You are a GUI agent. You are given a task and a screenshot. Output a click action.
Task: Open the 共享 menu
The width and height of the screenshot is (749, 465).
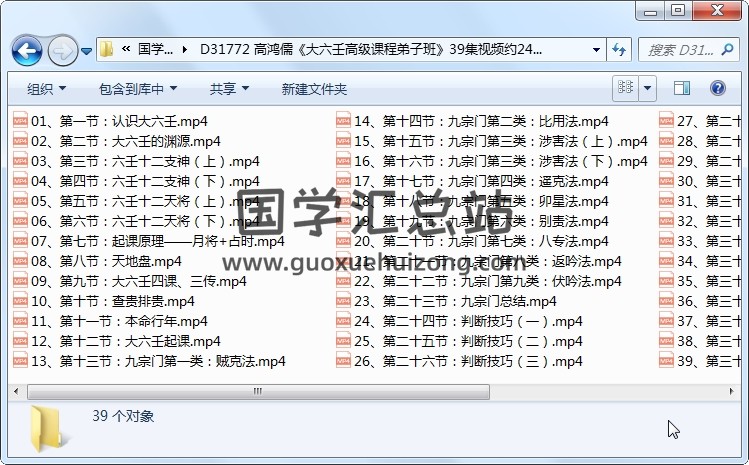(229, 89)
